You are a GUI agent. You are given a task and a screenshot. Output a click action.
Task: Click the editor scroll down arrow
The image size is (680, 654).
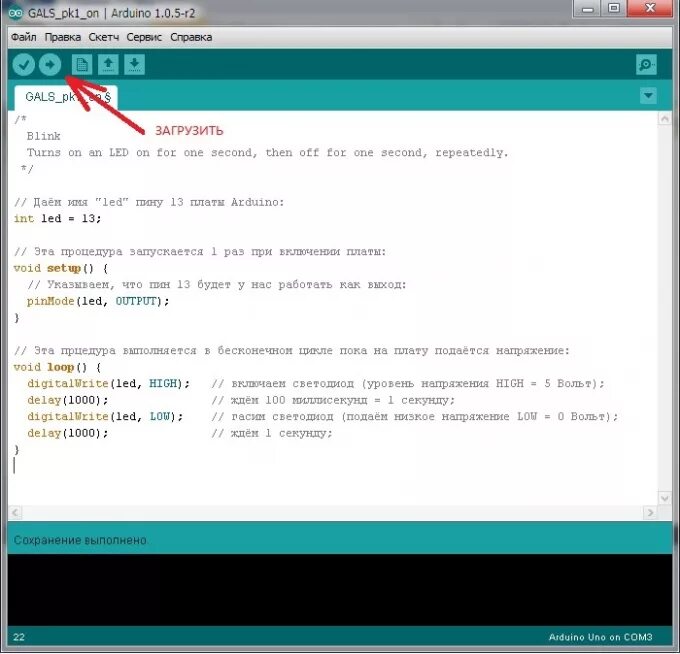pyautogui.click(x=664, y=498)
